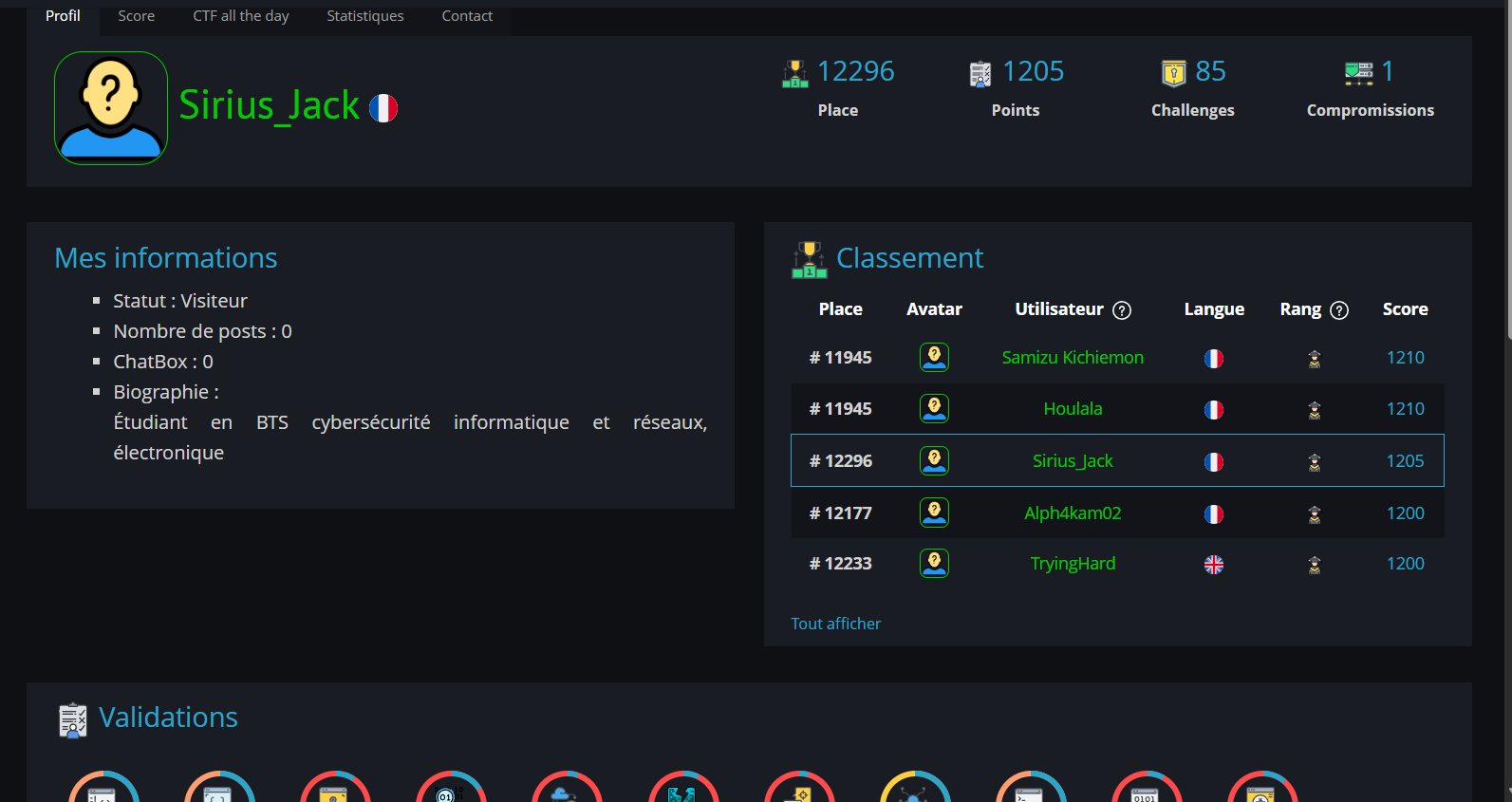Click the 12296 place number
The image size is (1512, 802).
[x=856, y=71]
